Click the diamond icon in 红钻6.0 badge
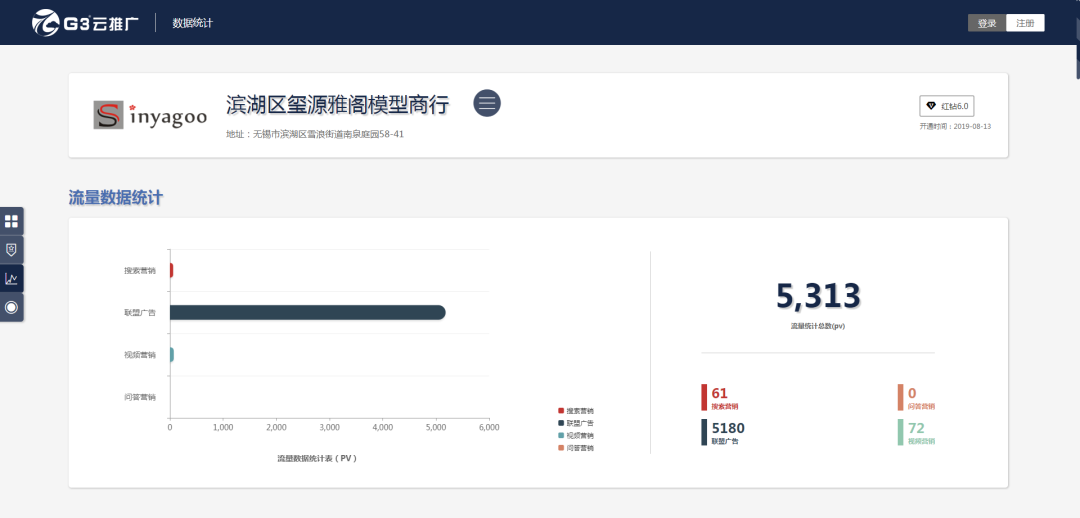This screenshot has height=518, width=1080. click(931, 106)
